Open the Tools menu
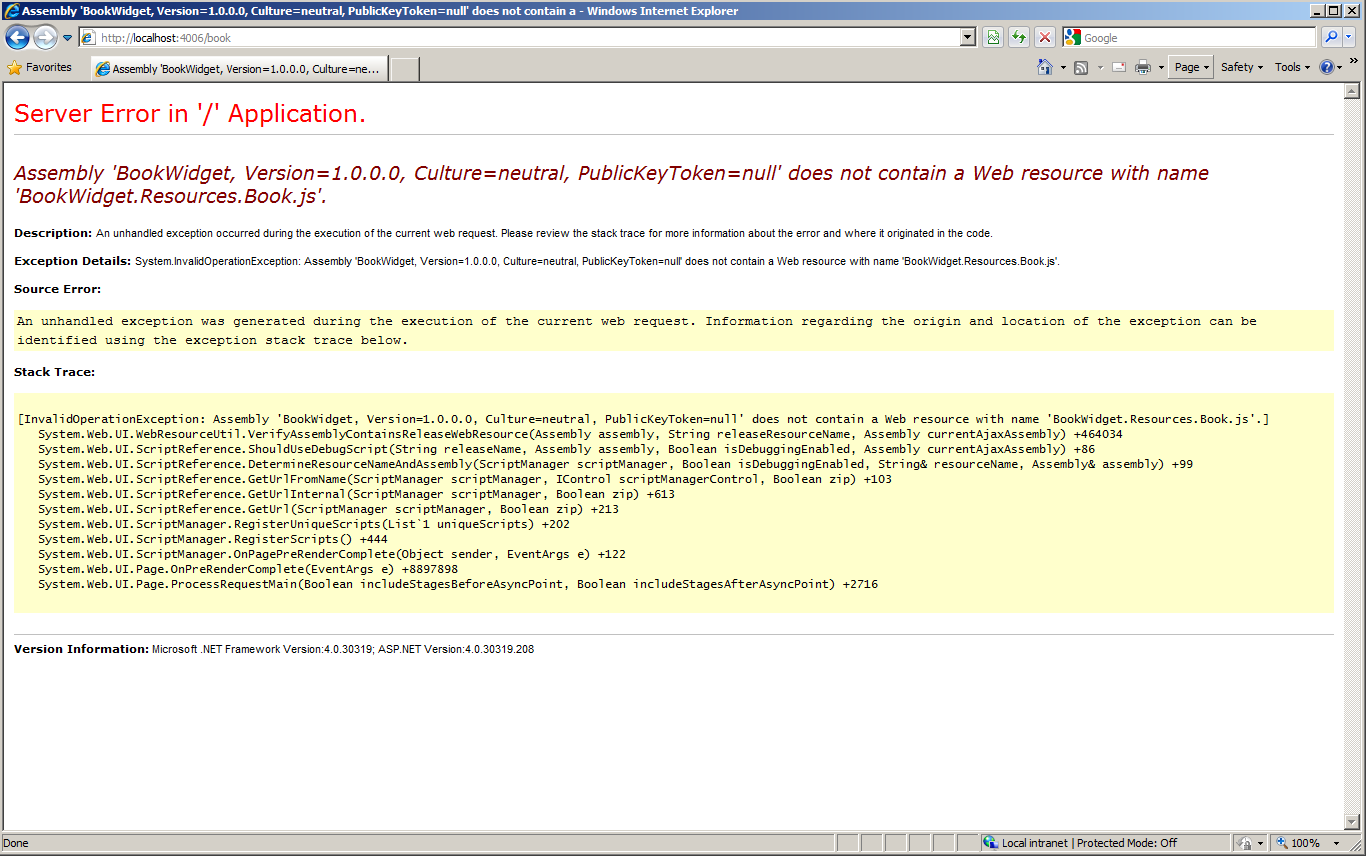This screenshot has width=1366, height=856. pos(1292,67)
